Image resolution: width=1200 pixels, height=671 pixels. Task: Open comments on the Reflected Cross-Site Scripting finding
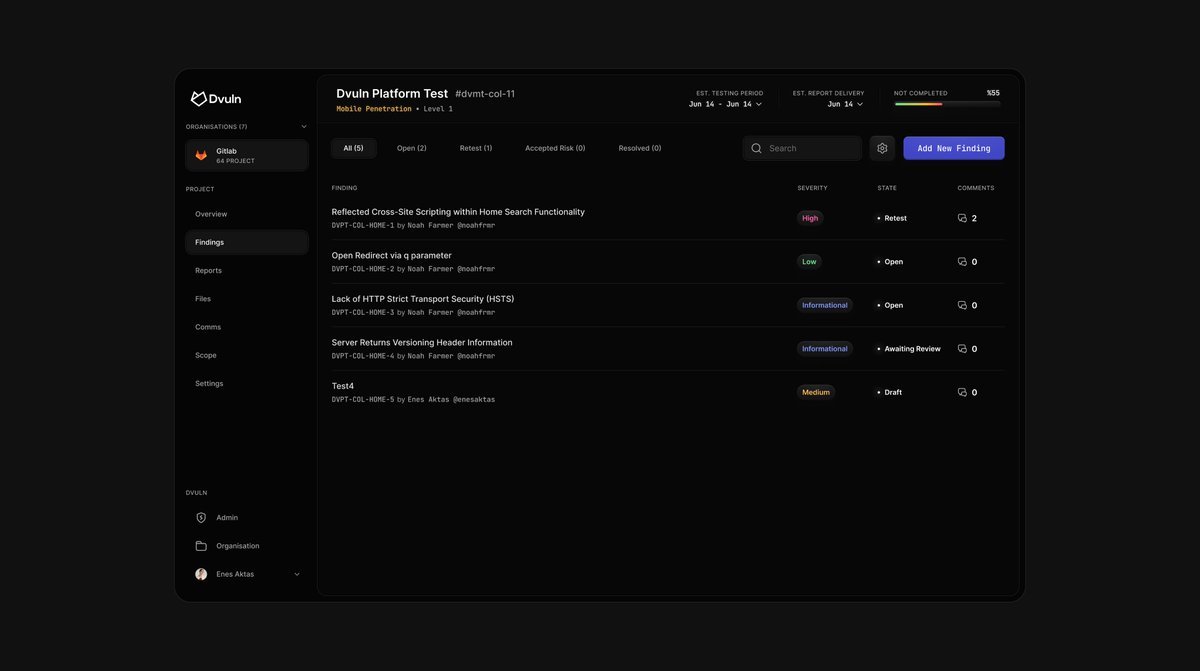click(963, 218)
